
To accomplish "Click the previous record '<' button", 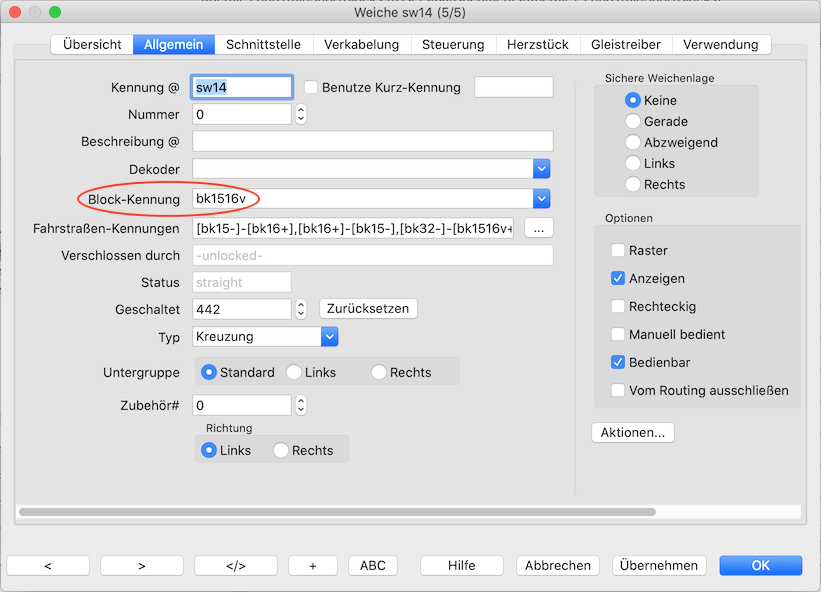I will point(48,565).
